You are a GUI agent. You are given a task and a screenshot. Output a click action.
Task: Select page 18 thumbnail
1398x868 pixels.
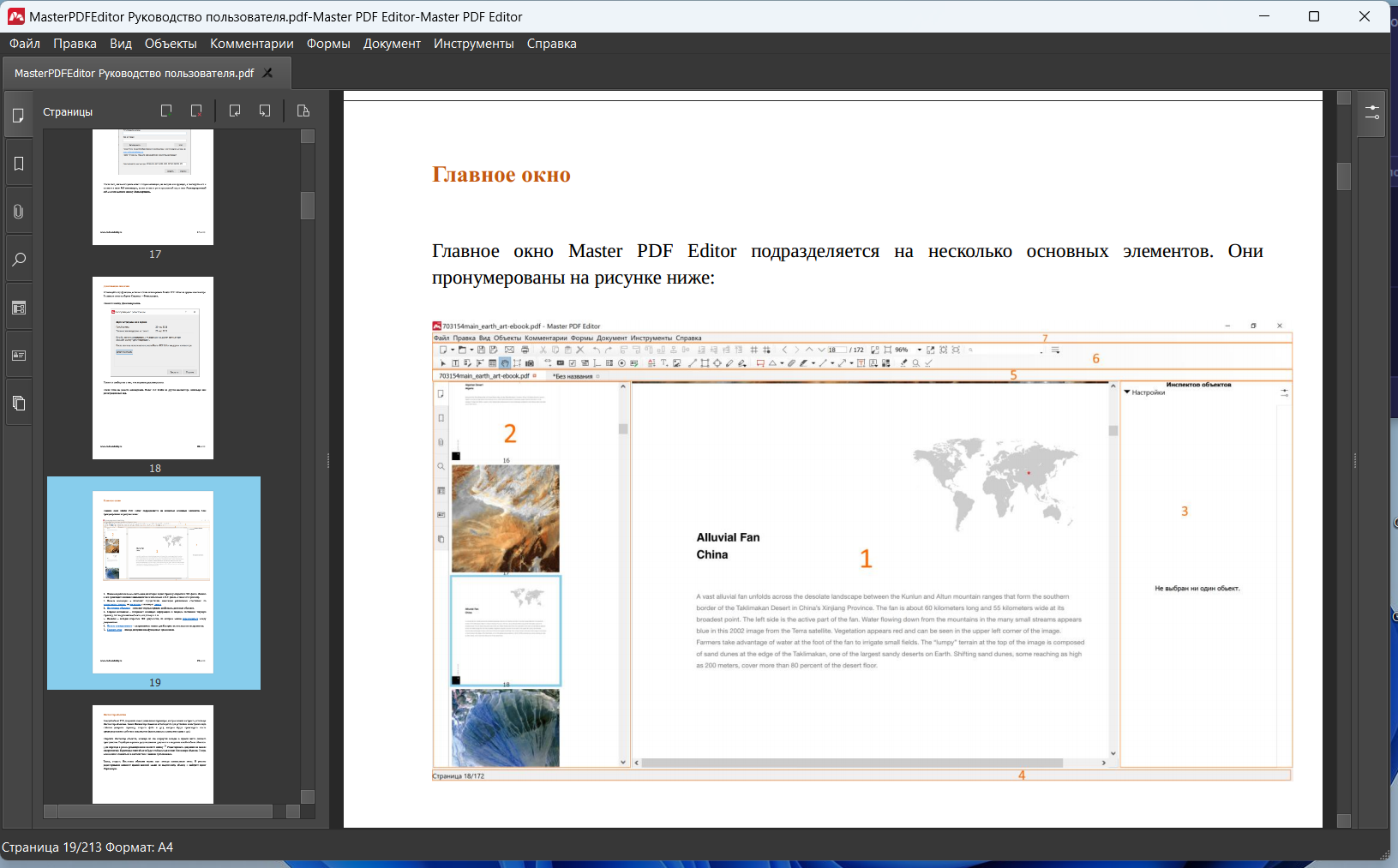(153, 368)
